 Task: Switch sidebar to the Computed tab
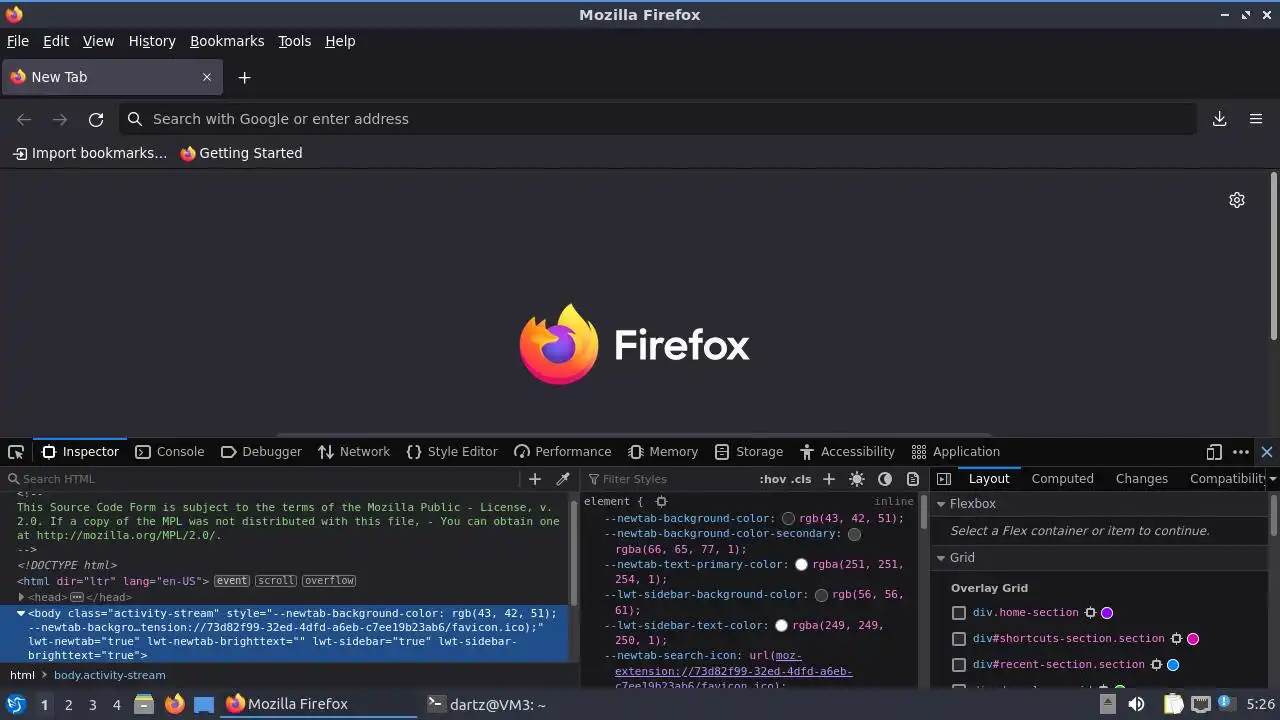tap(1062, 479)
